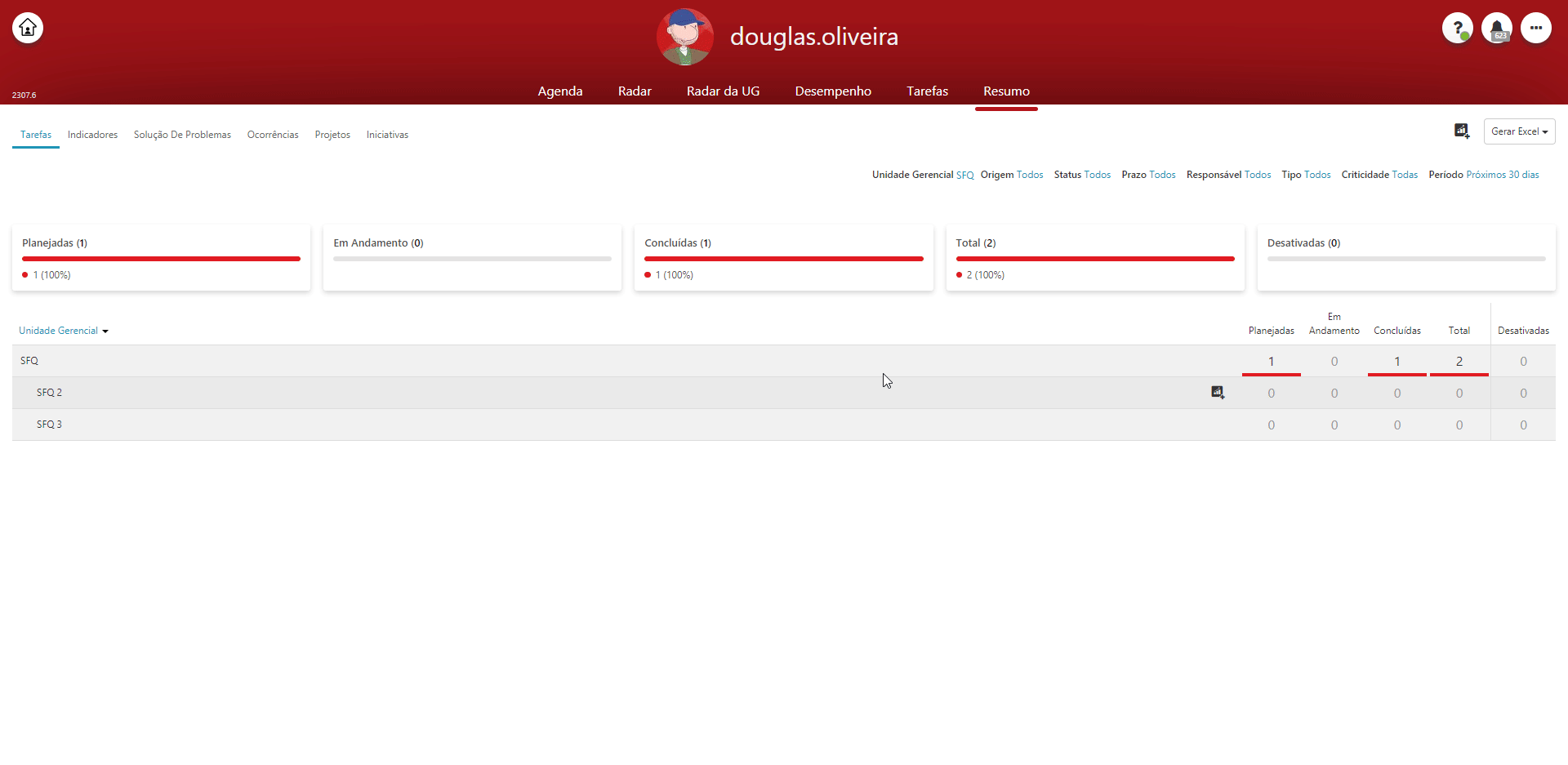Click the 1 (100%) link under Planejadas
The height and width of the screenshot is (765, 1568).
[x=51, y=275]
